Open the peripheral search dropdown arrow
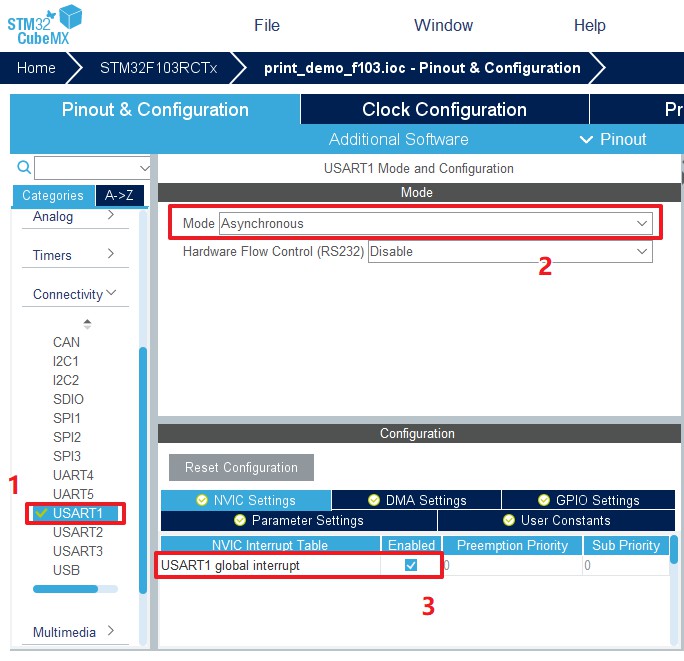The height and width of the screenshot is (661, 684). (144, 168)
